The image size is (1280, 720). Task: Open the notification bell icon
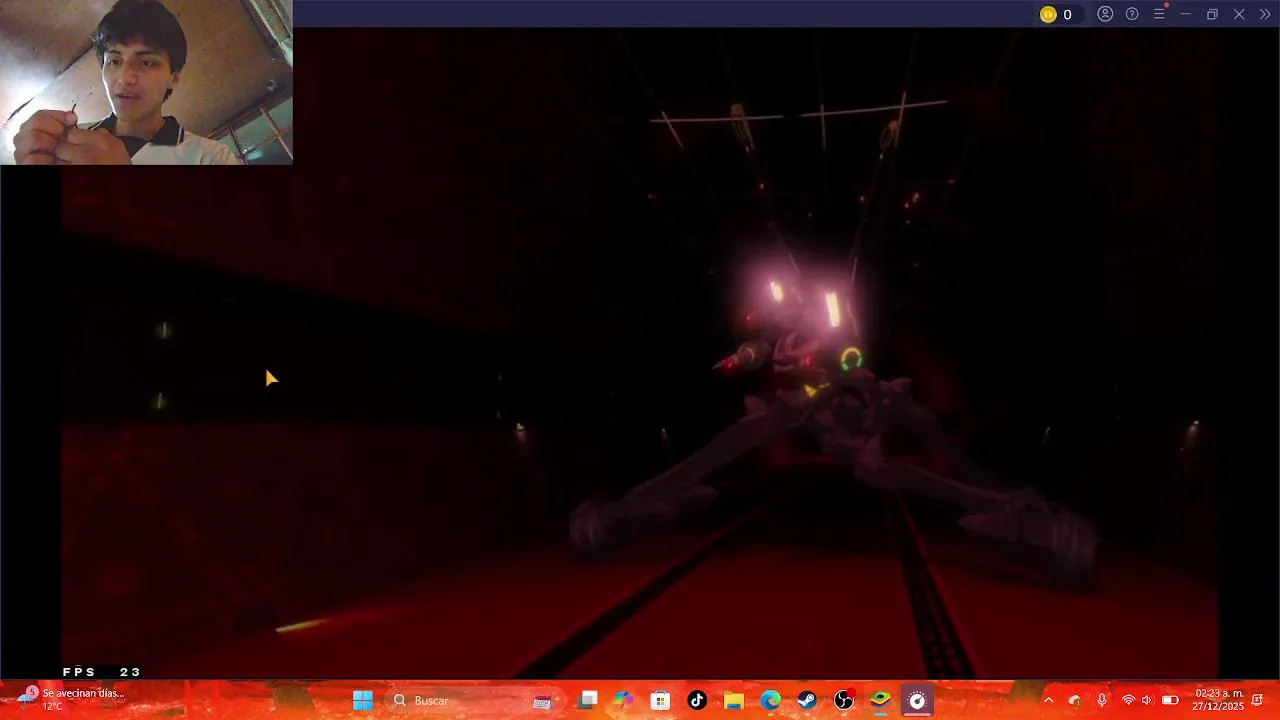tap(1257, 700)
